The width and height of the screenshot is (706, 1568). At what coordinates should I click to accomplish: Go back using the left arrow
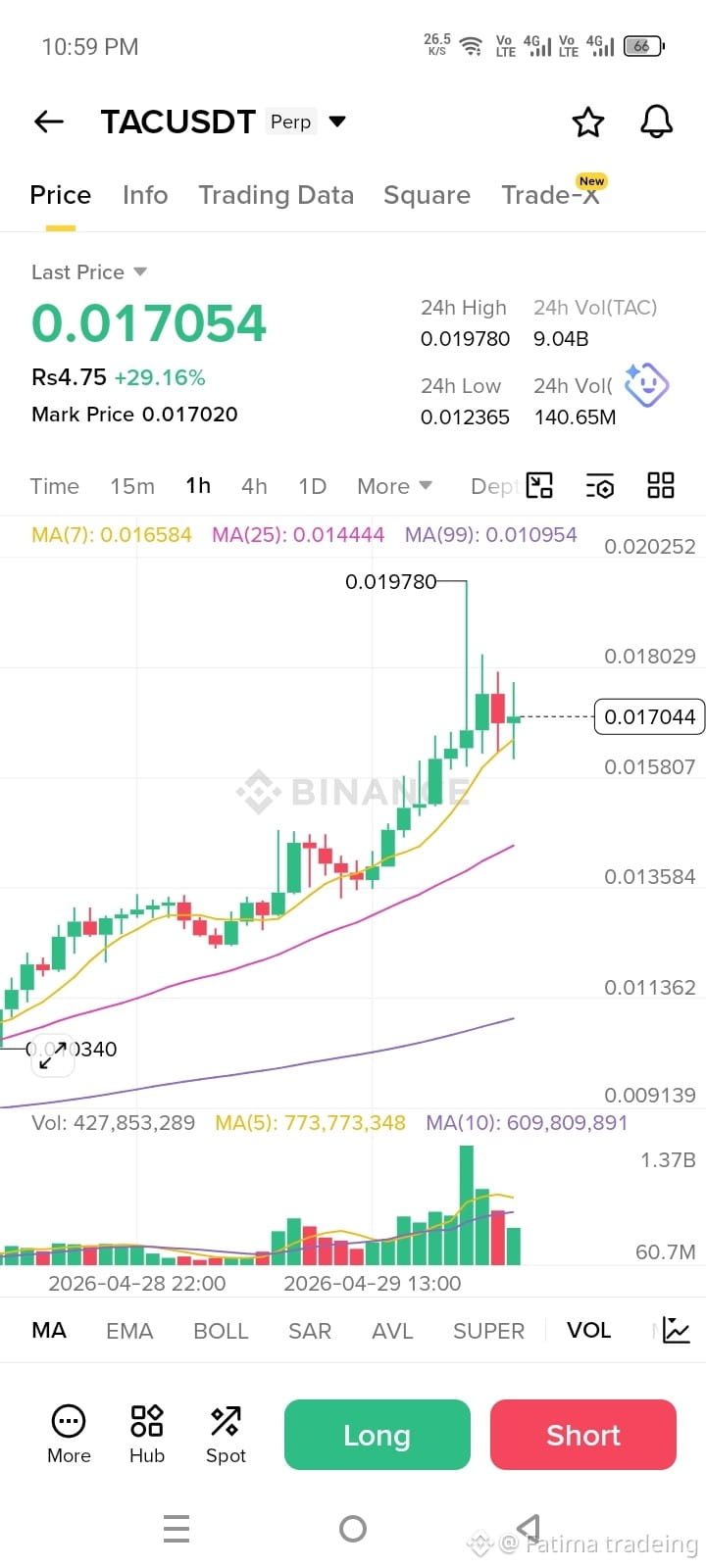49,122
